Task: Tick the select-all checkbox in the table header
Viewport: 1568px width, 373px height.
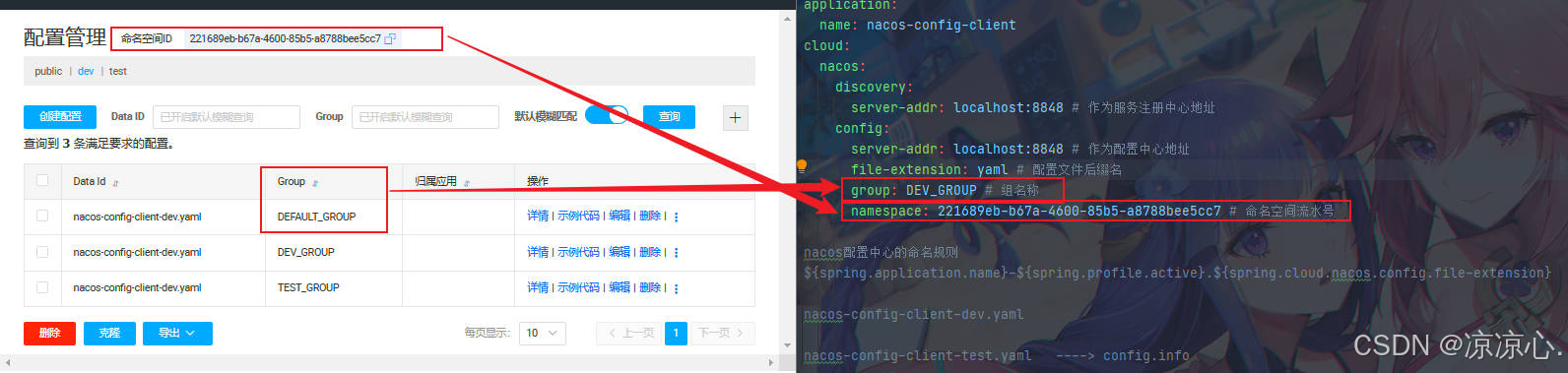Action: coord(42,180)
